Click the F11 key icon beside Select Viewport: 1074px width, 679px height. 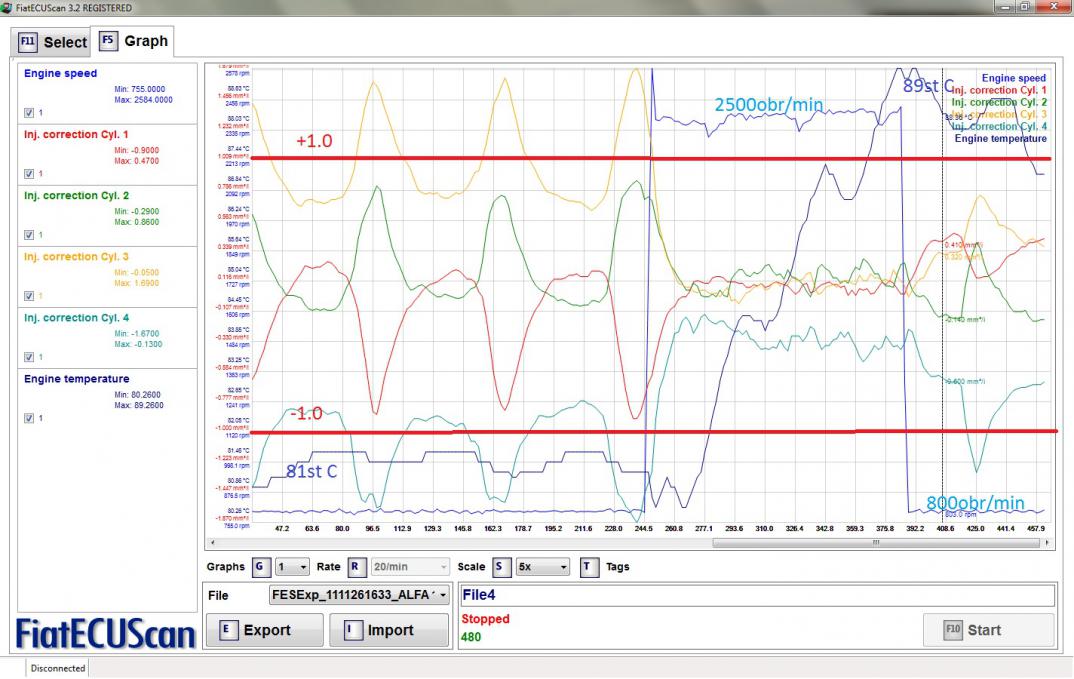tap(27, 42)
